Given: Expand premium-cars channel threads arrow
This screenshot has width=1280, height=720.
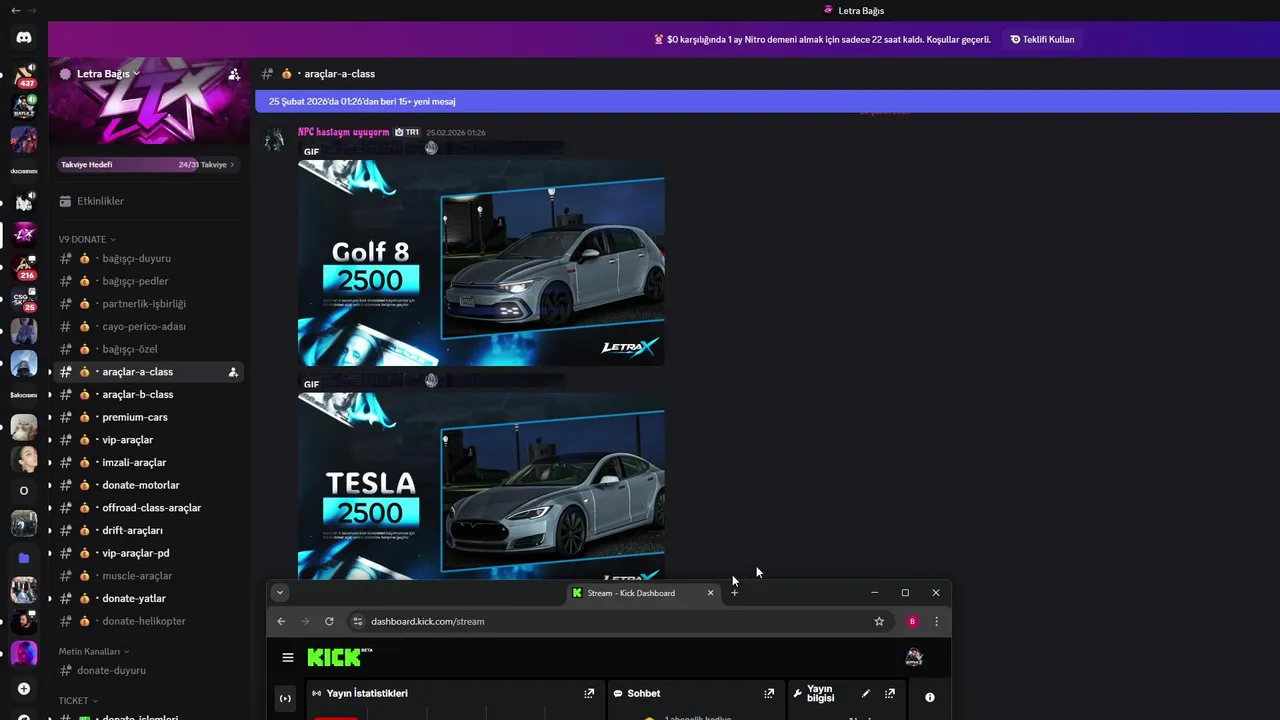Looking at the screenshot, I should (x=49, y=417).
